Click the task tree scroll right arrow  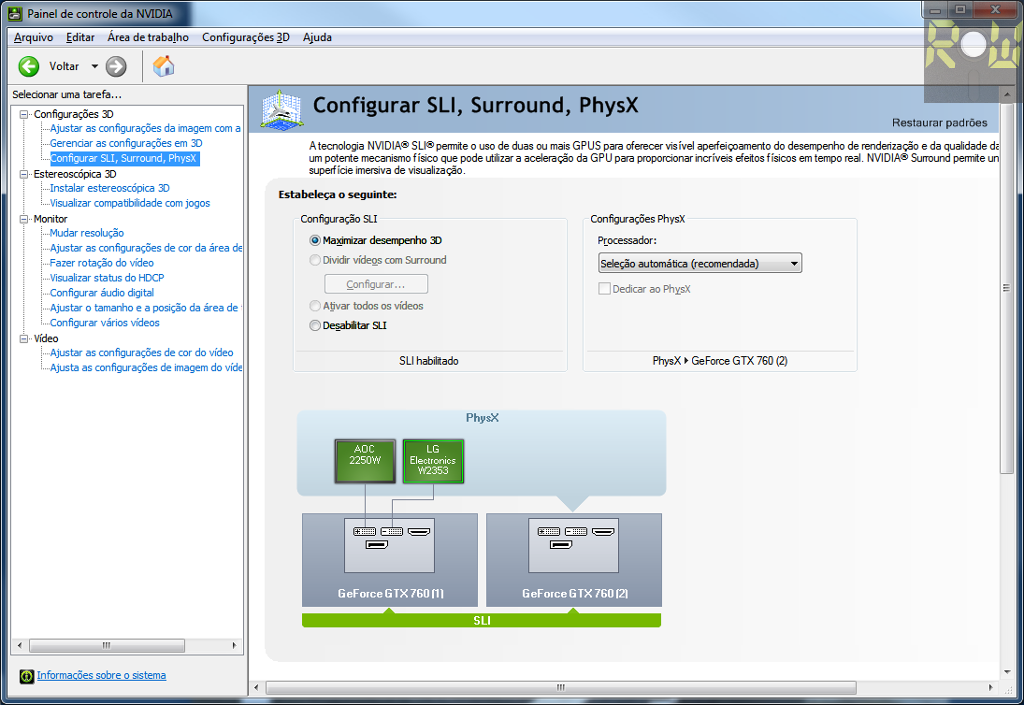pyautogui.click(x=234, y=646)
